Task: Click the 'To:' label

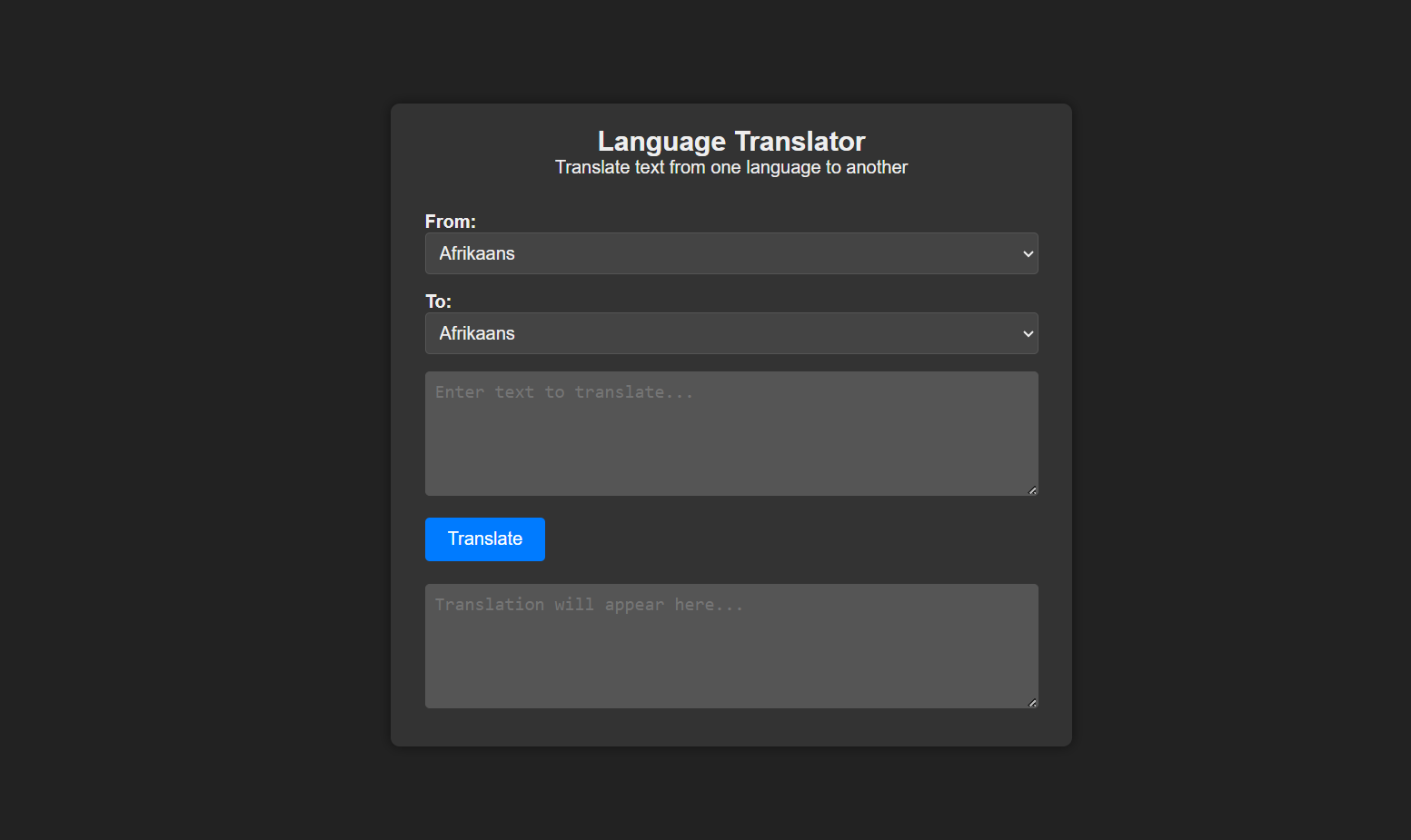Action: (438, 301)
